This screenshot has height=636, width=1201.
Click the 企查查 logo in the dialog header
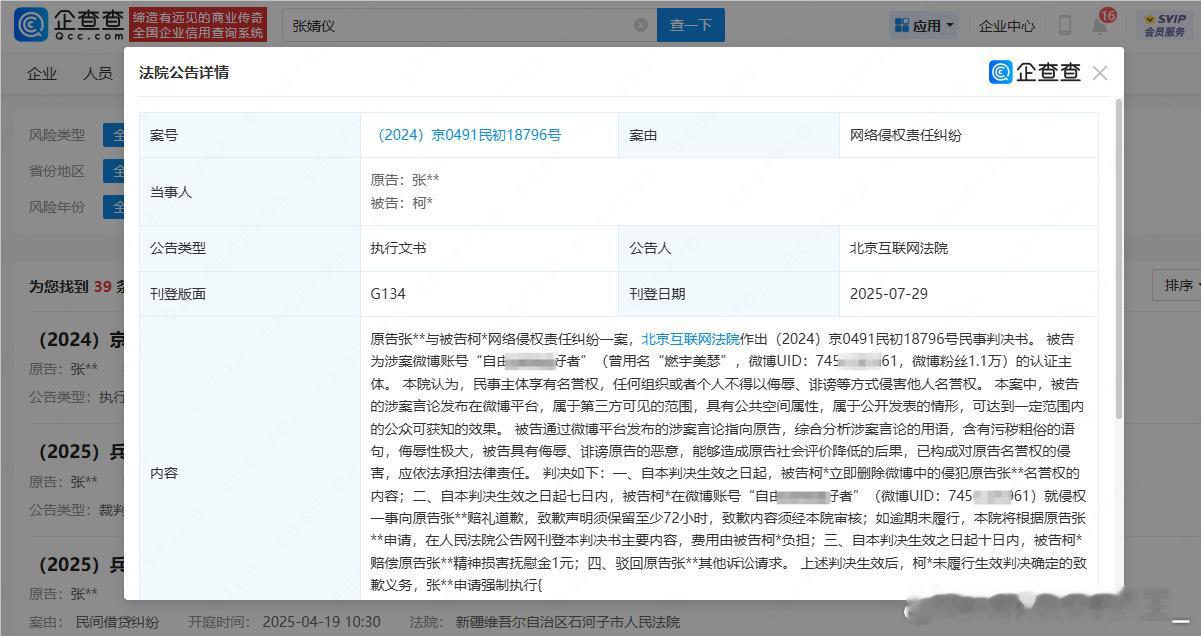click(1035, 72)
